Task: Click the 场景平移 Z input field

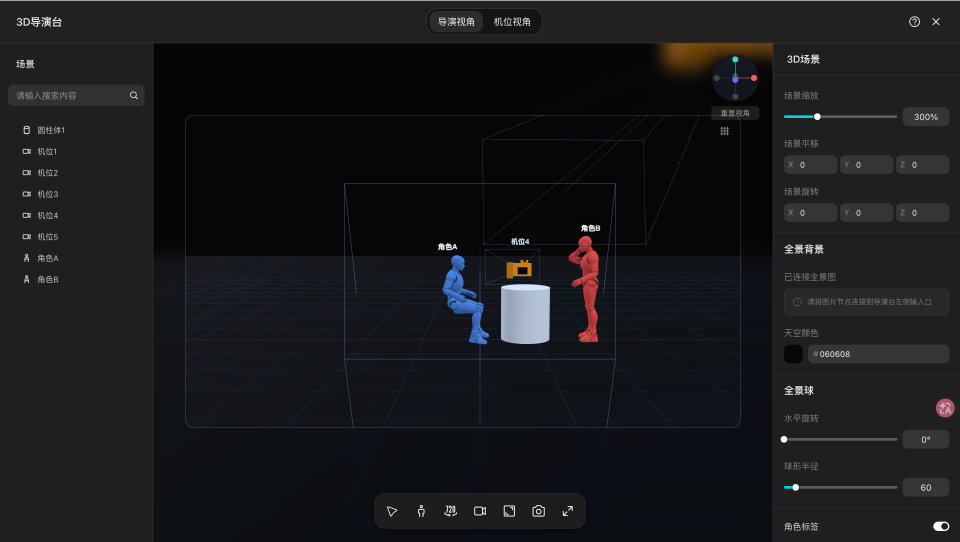Action: pos(923,165)
